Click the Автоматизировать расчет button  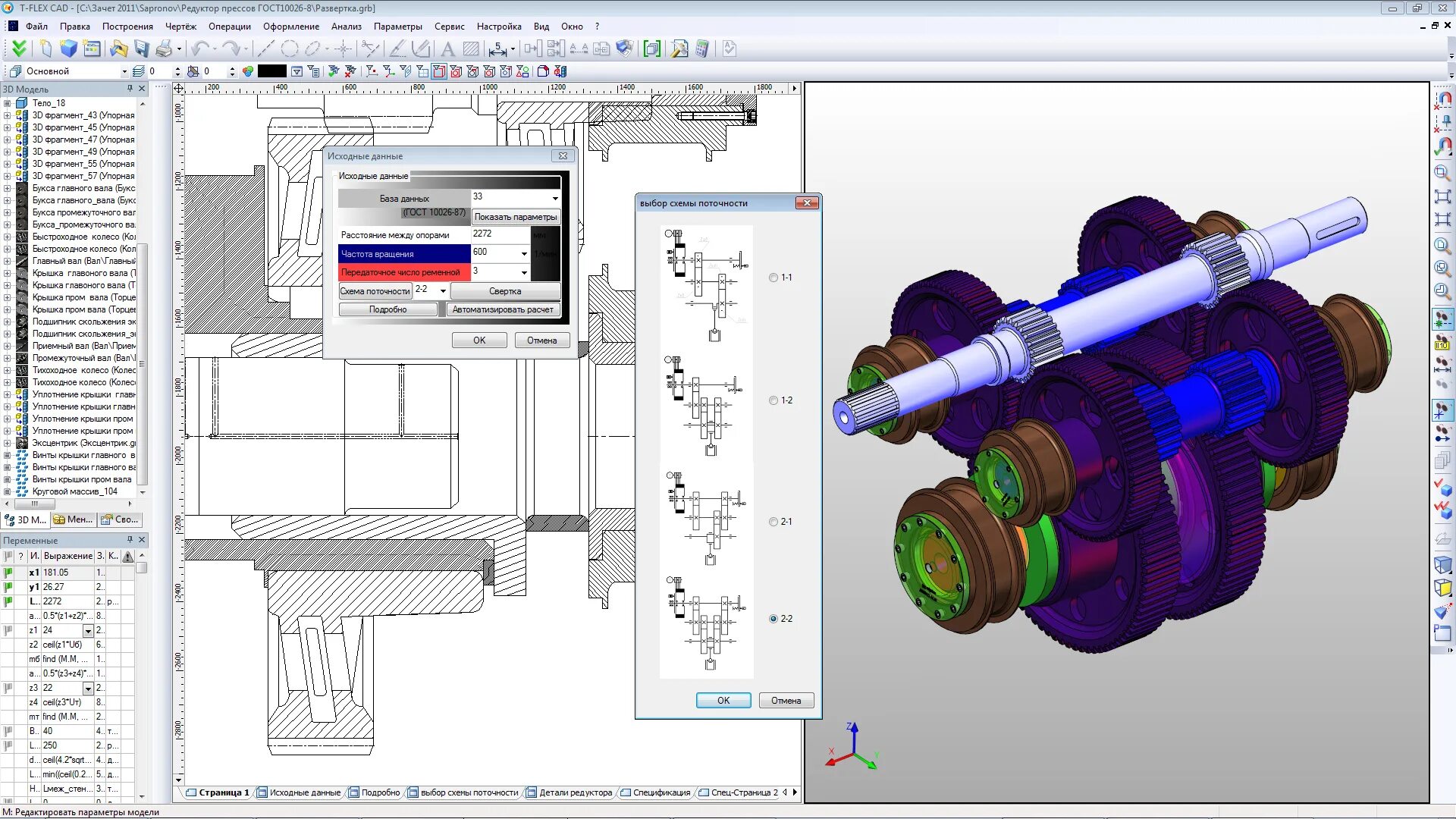502,309
